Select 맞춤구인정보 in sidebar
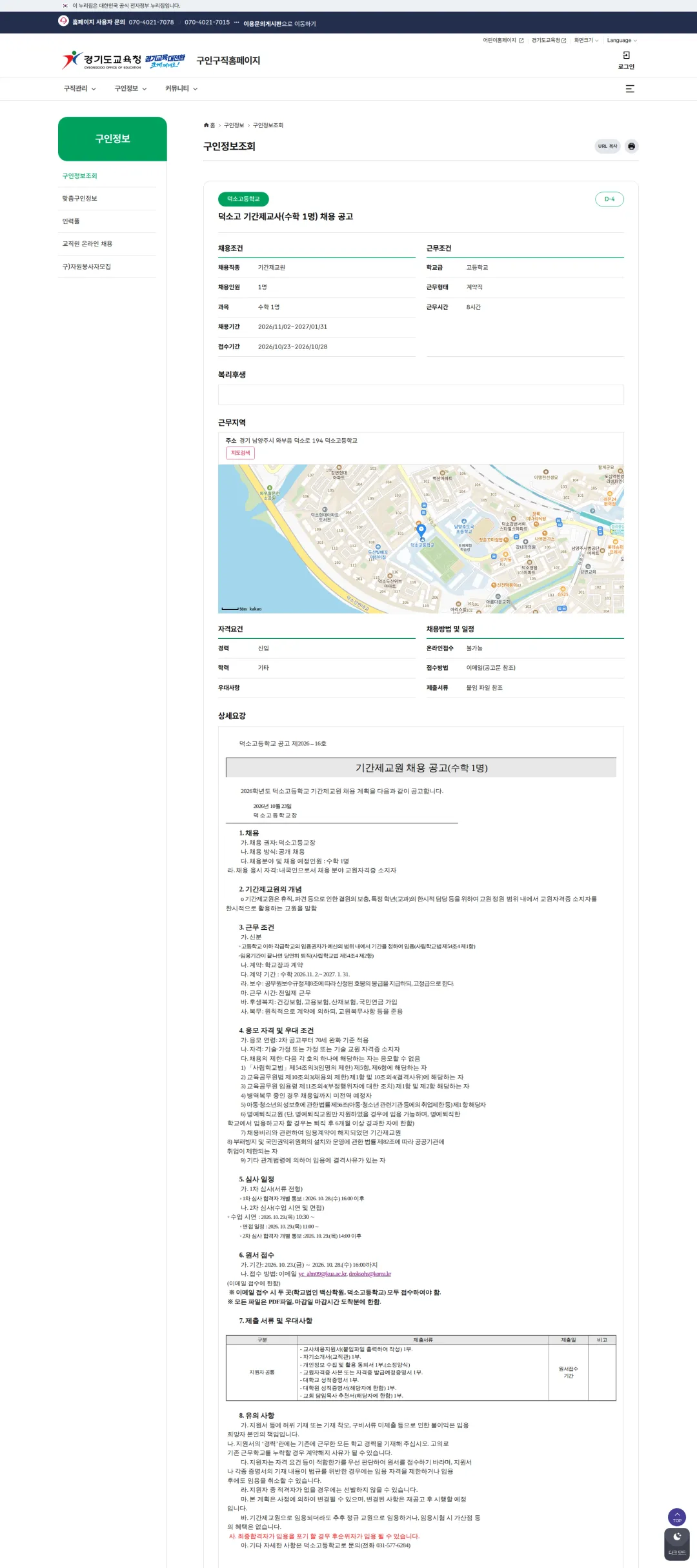697x1568 pixels. [x=80, y=199]
